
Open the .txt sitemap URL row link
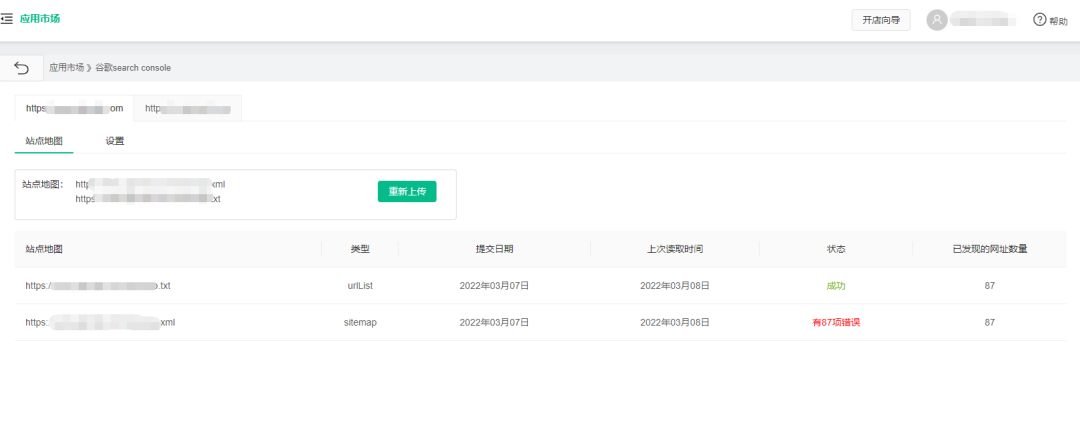[98, 286]
